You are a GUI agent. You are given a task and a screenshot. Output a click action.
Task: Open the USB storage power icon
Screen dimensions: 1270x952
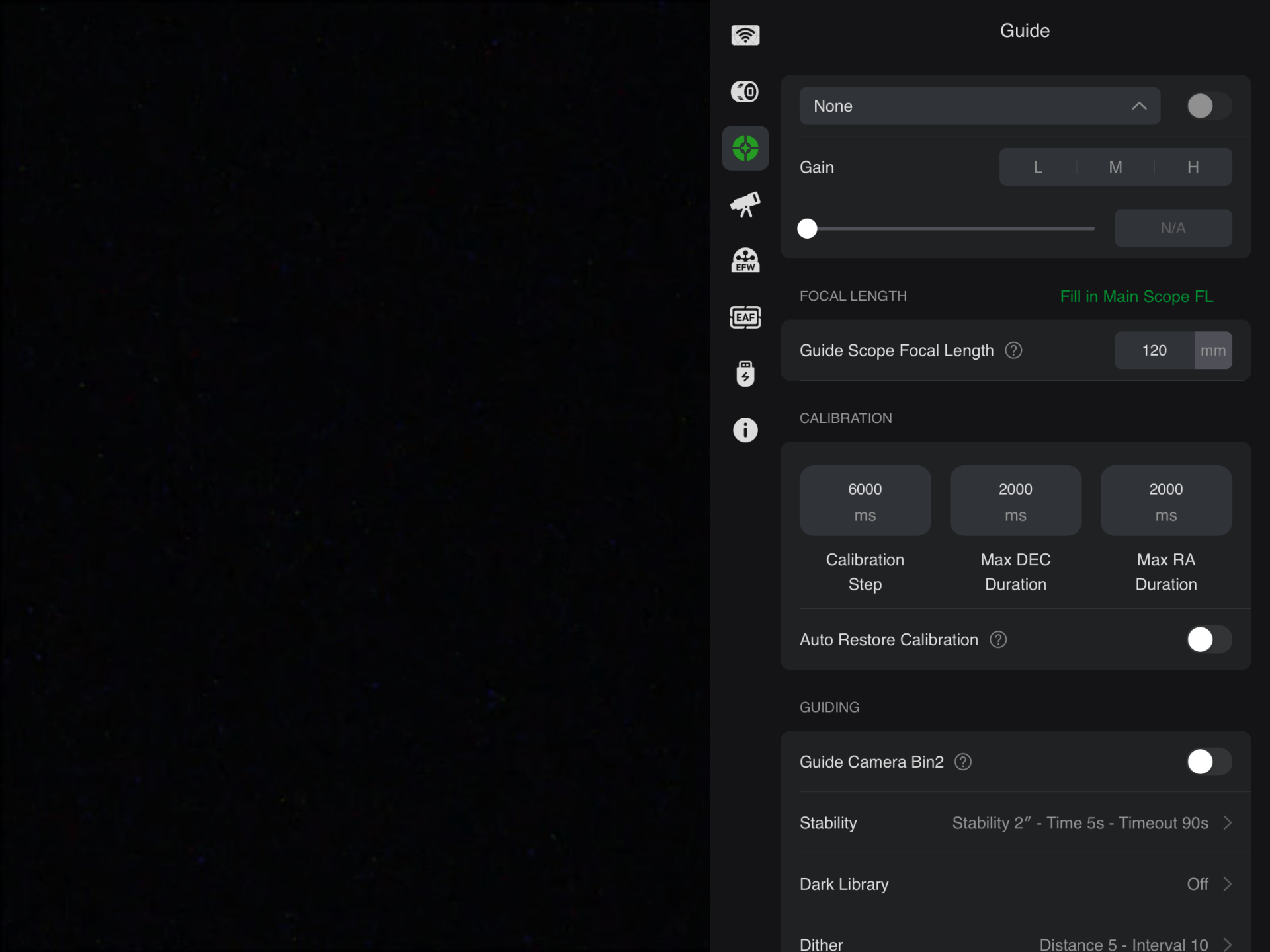(x=745, y=374)
